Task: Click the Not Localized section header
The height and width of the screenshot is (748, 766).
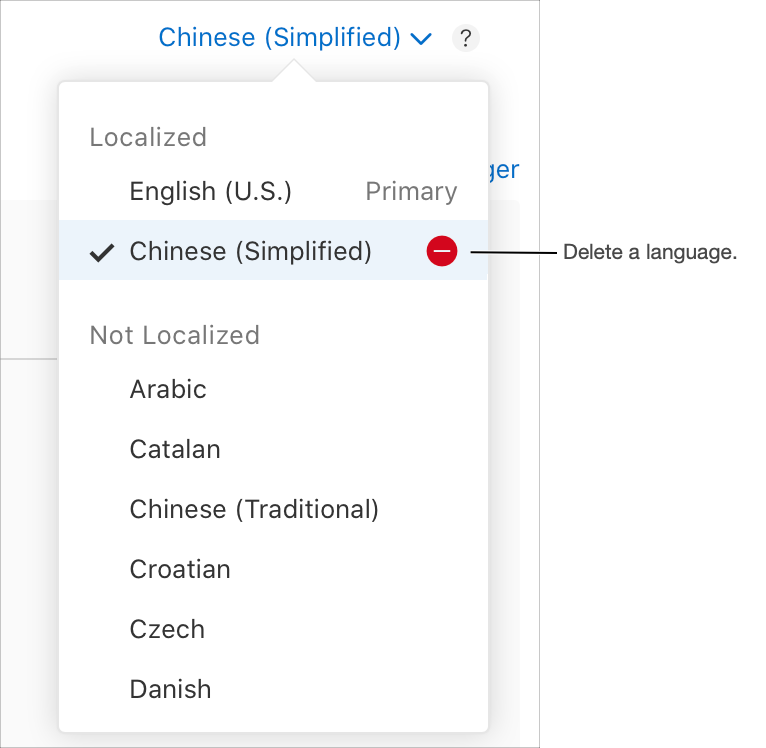Action: click(x=174, y=335)
